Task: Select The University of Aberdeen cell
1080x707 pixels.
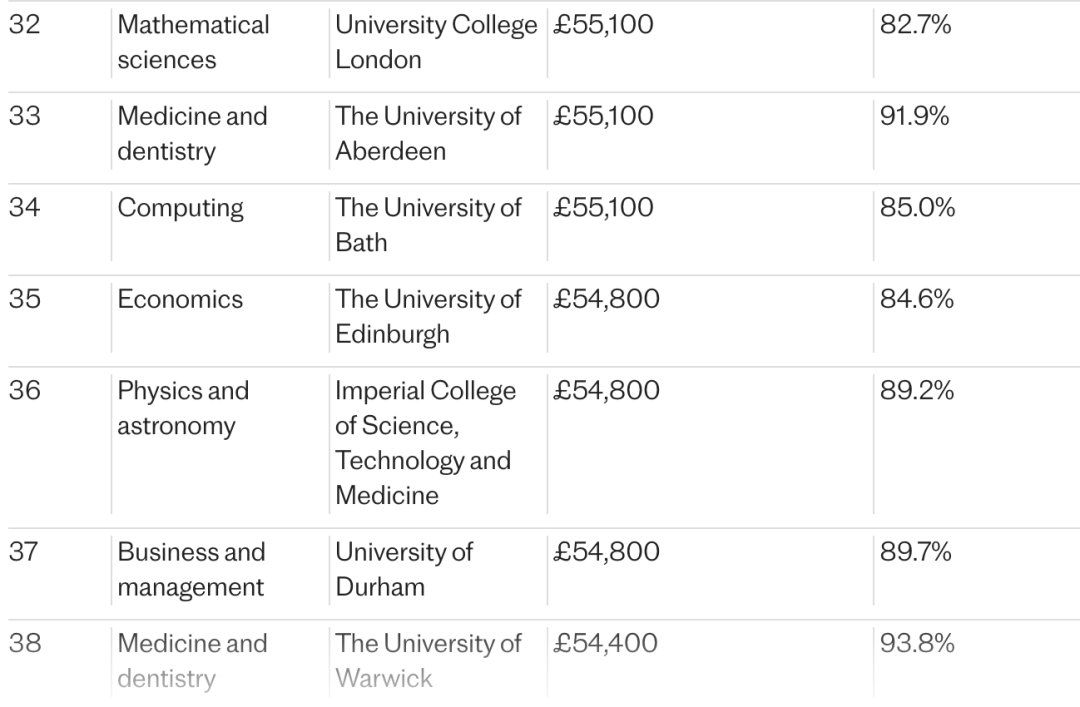Action: [x=428, y=134]
